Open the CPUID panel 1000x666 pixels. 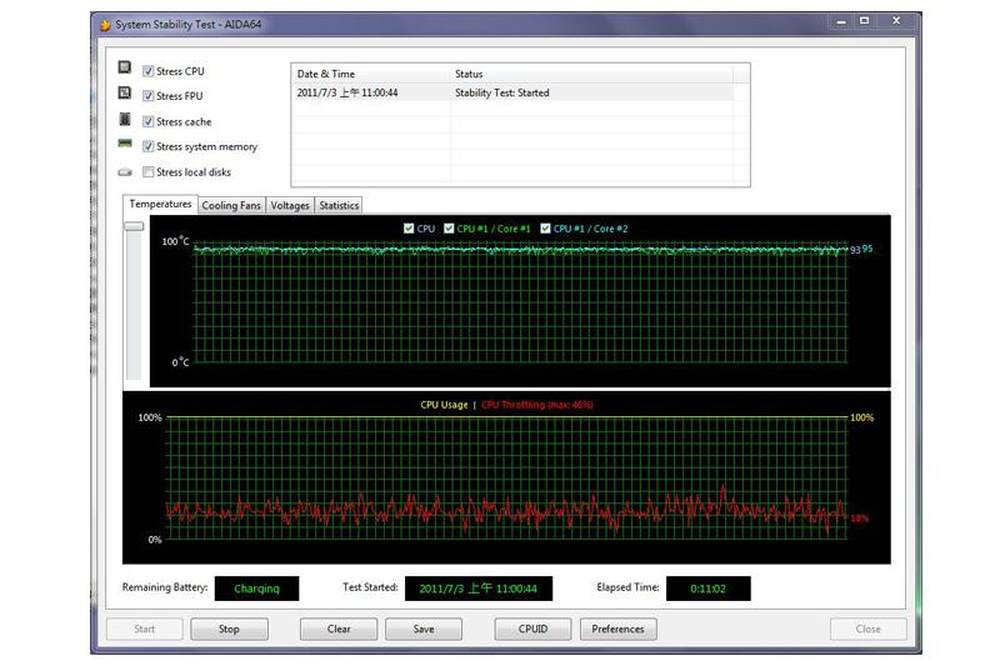point(533,629)
